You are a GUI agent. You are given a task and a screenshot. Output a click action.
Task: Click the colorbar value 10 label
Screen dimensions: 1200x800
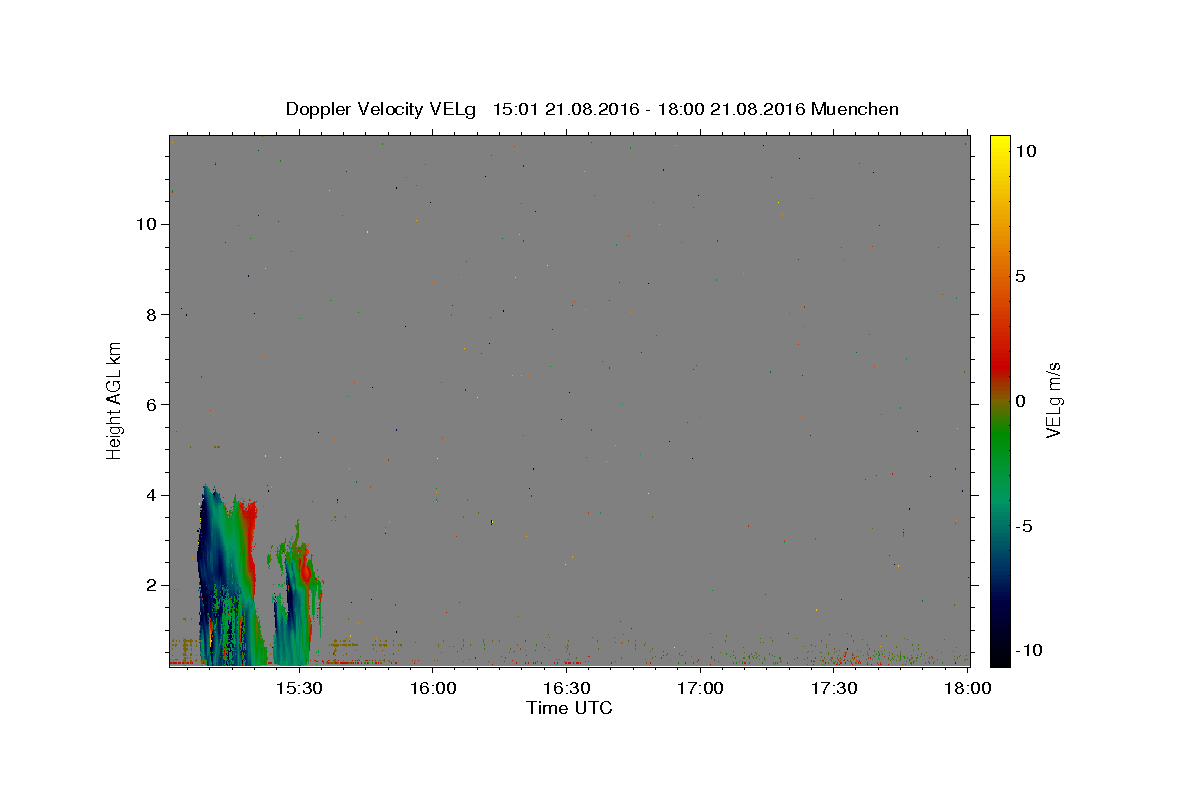[1025, 150]
